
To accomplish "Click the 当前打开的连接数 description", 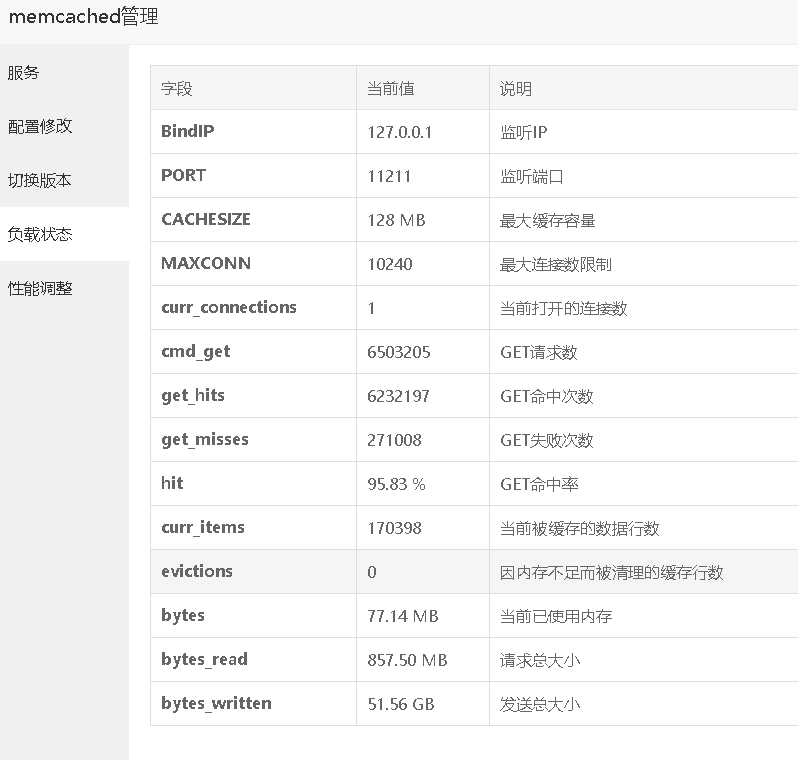I will pos(563,308).
